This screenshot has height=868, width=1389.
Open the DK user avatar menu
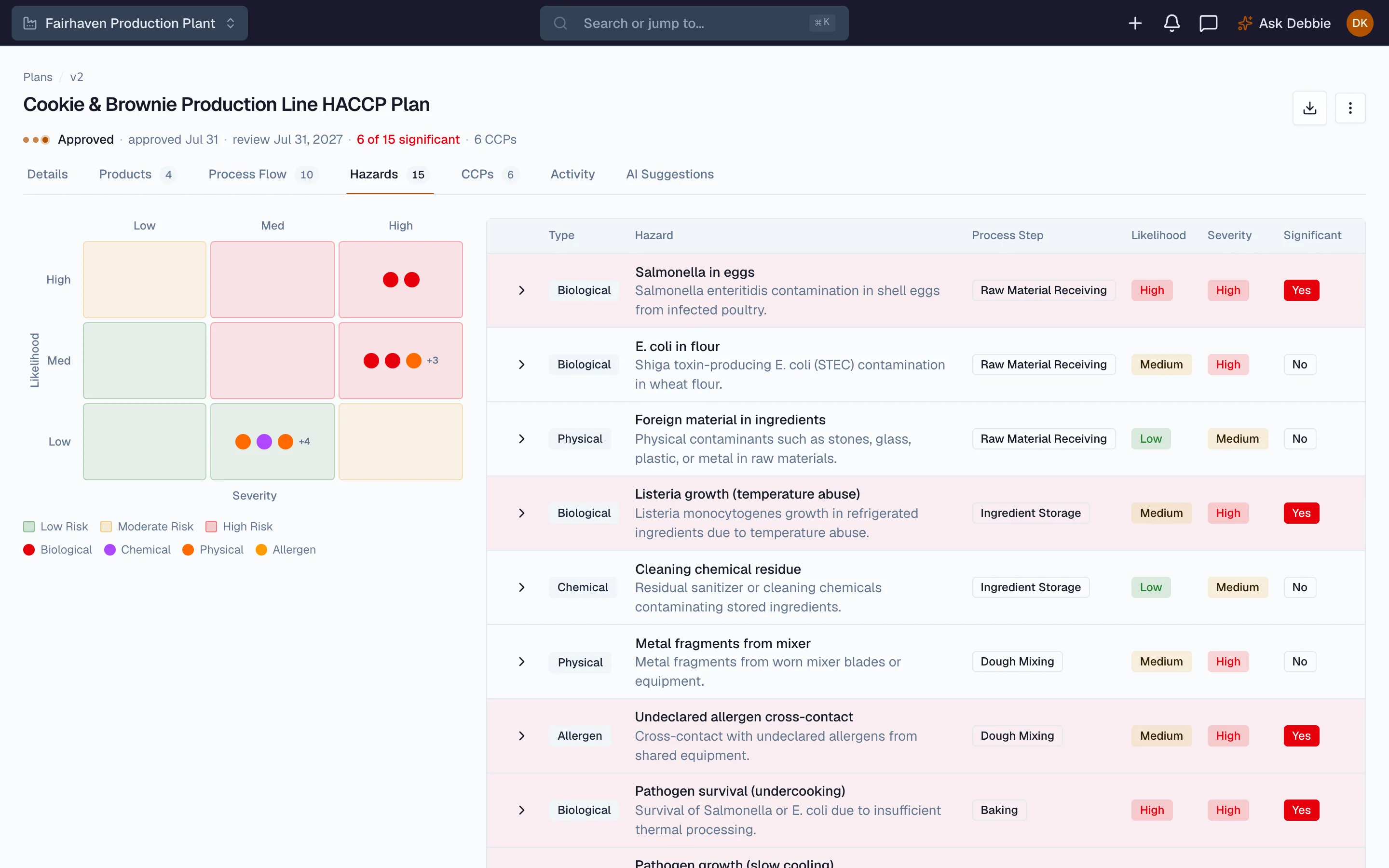pos(1359,23)
